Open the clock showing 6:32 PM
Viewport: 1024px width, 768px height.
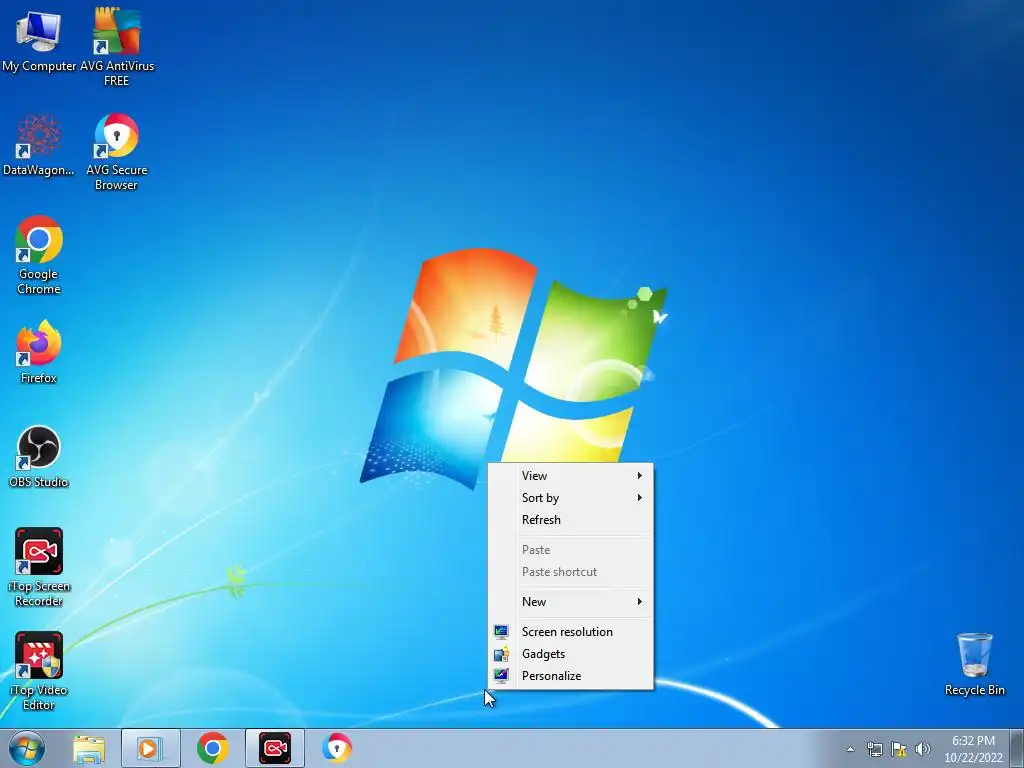click(x=973, y=749)
